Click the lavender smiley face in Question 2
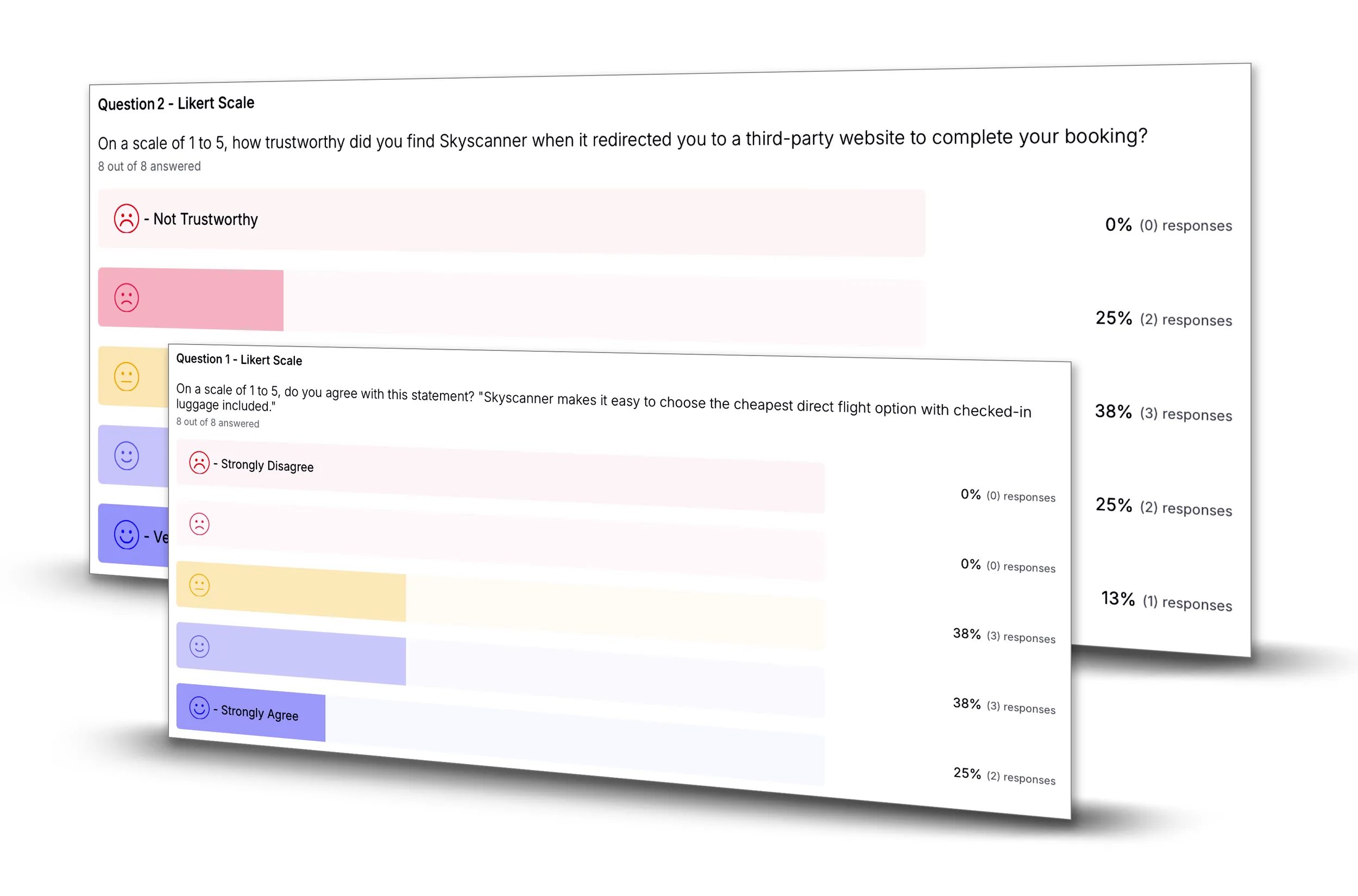This screenshot has height=896, width=1358. click(x=127, y=456)
